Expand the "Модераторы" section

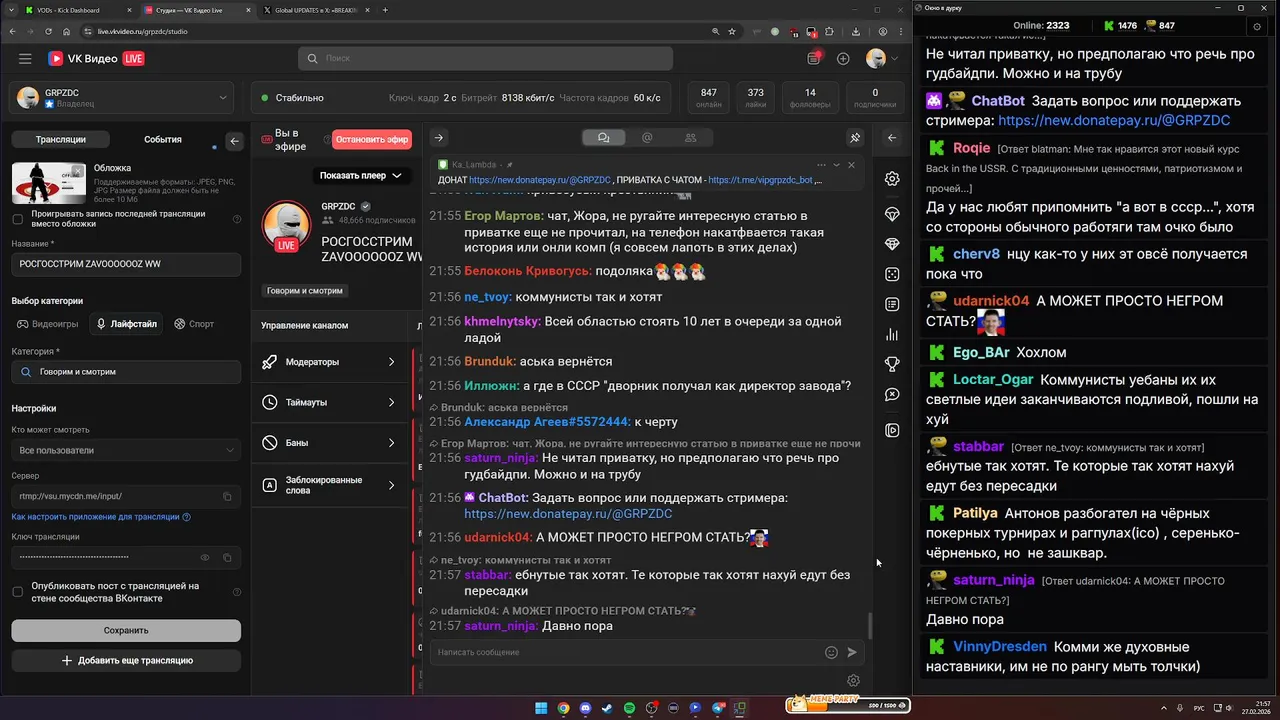point(331,362)
